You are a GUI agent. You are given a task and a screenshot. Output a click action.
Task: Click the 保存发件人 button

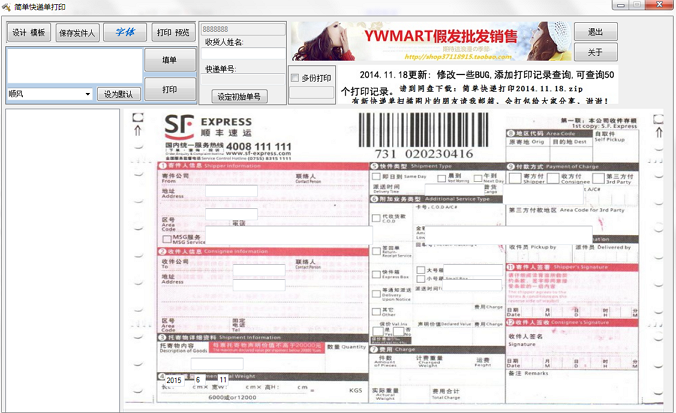[77, 33]
